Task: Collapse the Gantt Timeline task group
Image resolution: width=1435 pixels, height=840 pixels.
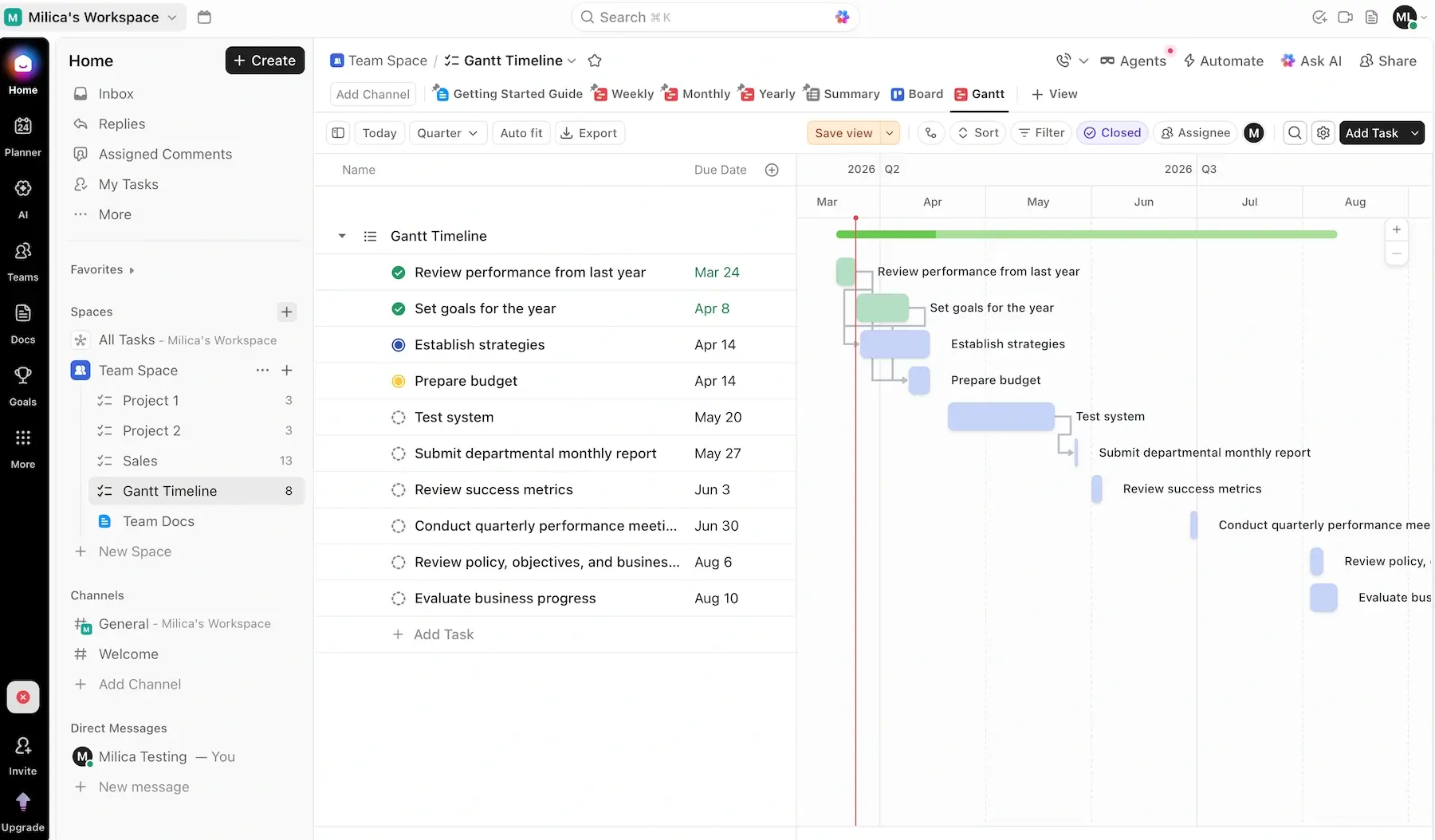Action: pyautogui.click(x=341, y=236)
